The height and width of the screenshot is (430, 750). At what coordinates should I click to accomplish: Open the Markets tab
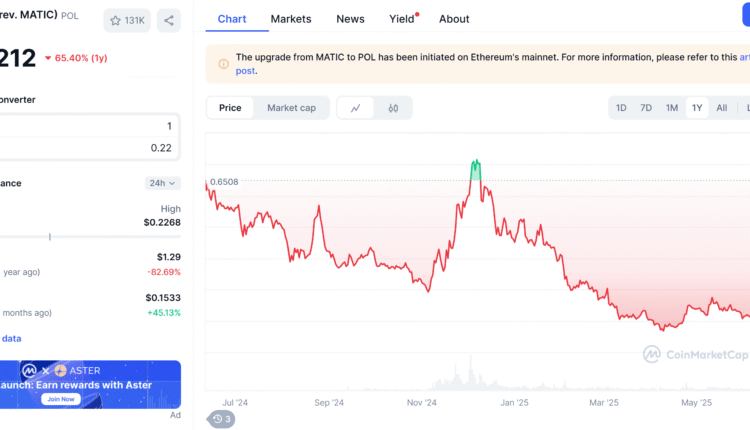point(290,19)
